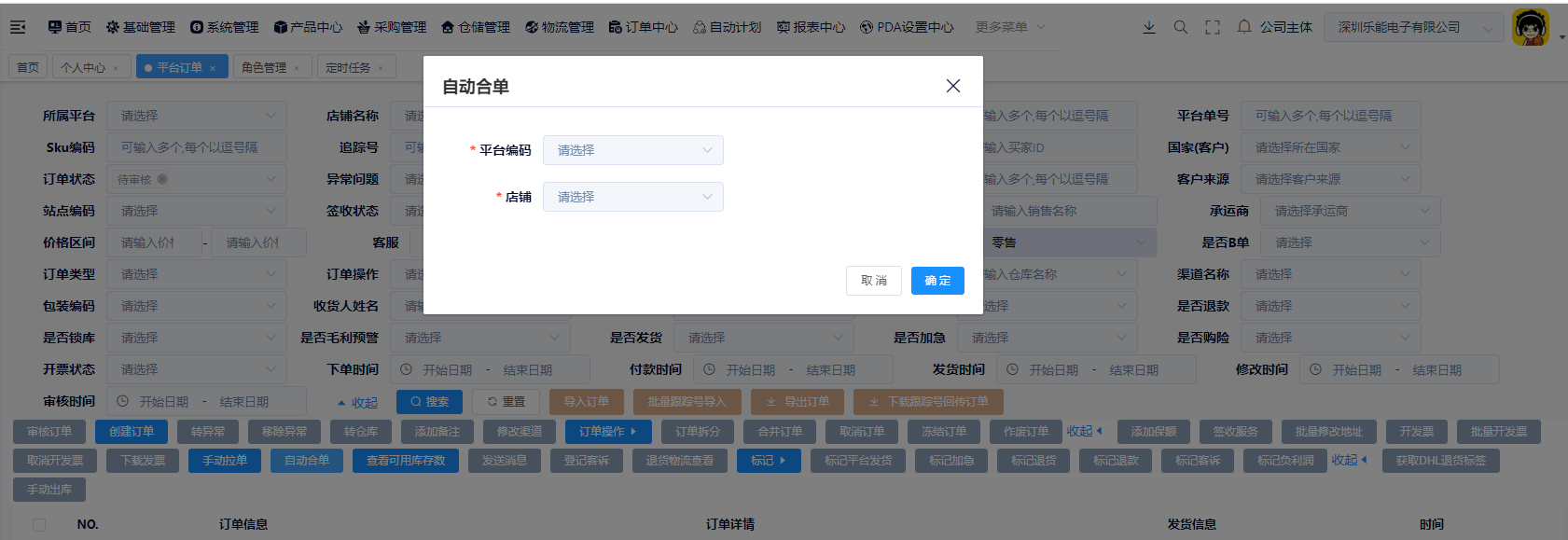Open the 深圳乐能电子有限公司 company dropdown
Image resolution: width=1568 pixels, height=540 pixels.
(1415, 27)
